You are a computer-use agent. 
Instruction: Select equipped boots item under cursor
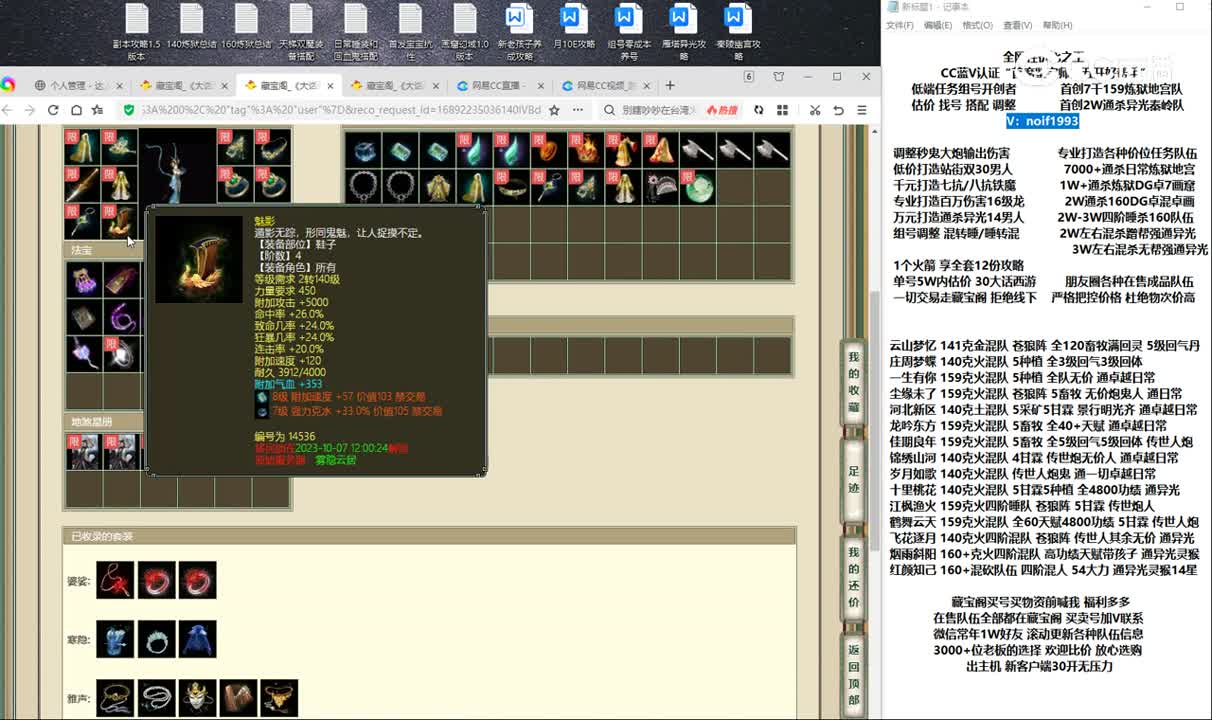120,222
